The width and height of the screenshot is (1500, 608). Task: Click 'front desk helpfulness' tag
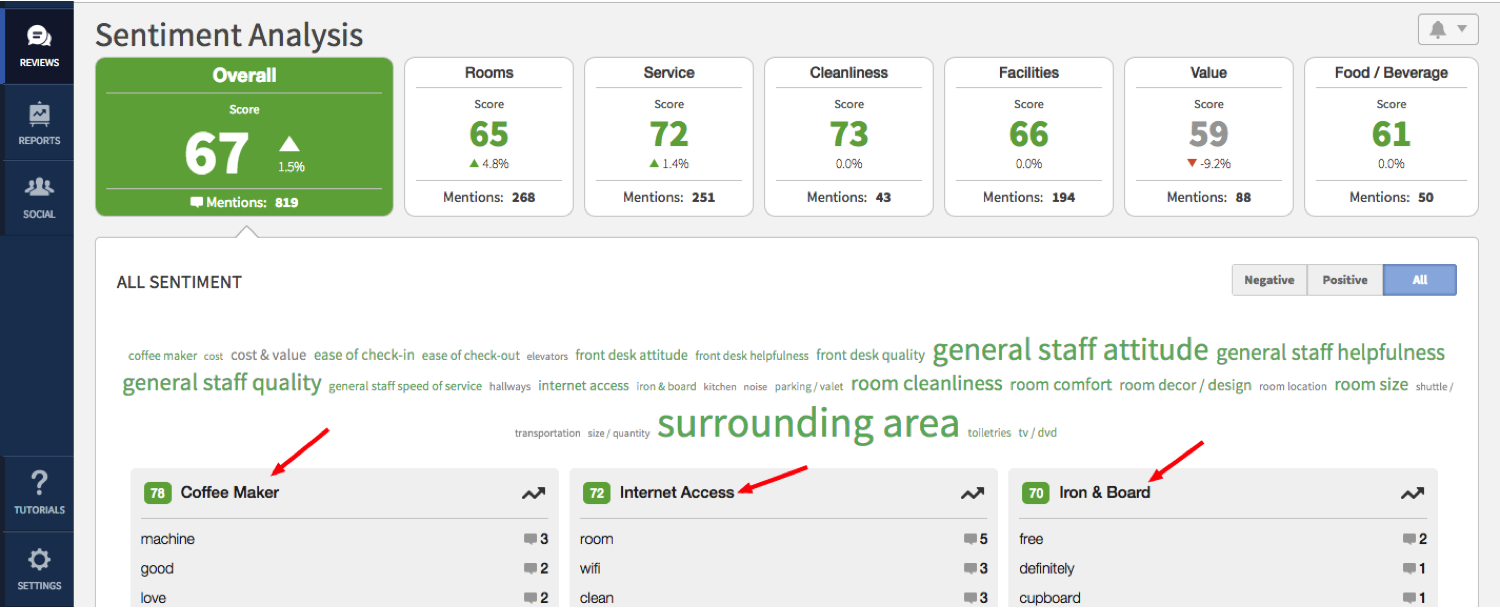[x=752, y=356]
